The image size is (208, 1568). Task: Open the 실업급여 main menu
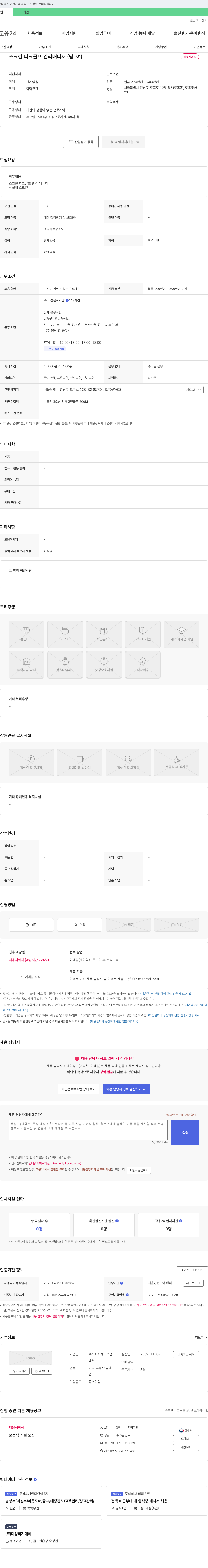(103, 34)
